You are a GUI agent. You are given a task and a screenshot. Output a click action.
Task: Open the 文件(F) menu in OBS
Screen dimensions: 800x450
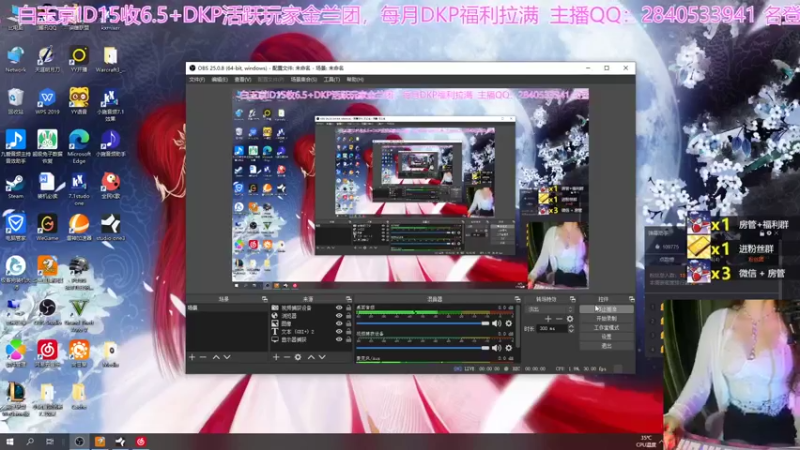click(x=197, y=80)
